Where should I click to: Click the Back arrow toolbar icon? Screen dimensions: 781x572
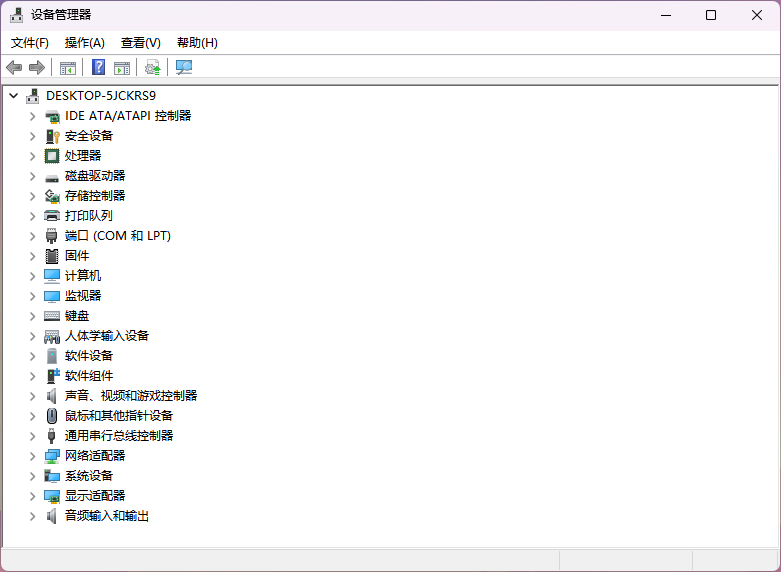14,67
